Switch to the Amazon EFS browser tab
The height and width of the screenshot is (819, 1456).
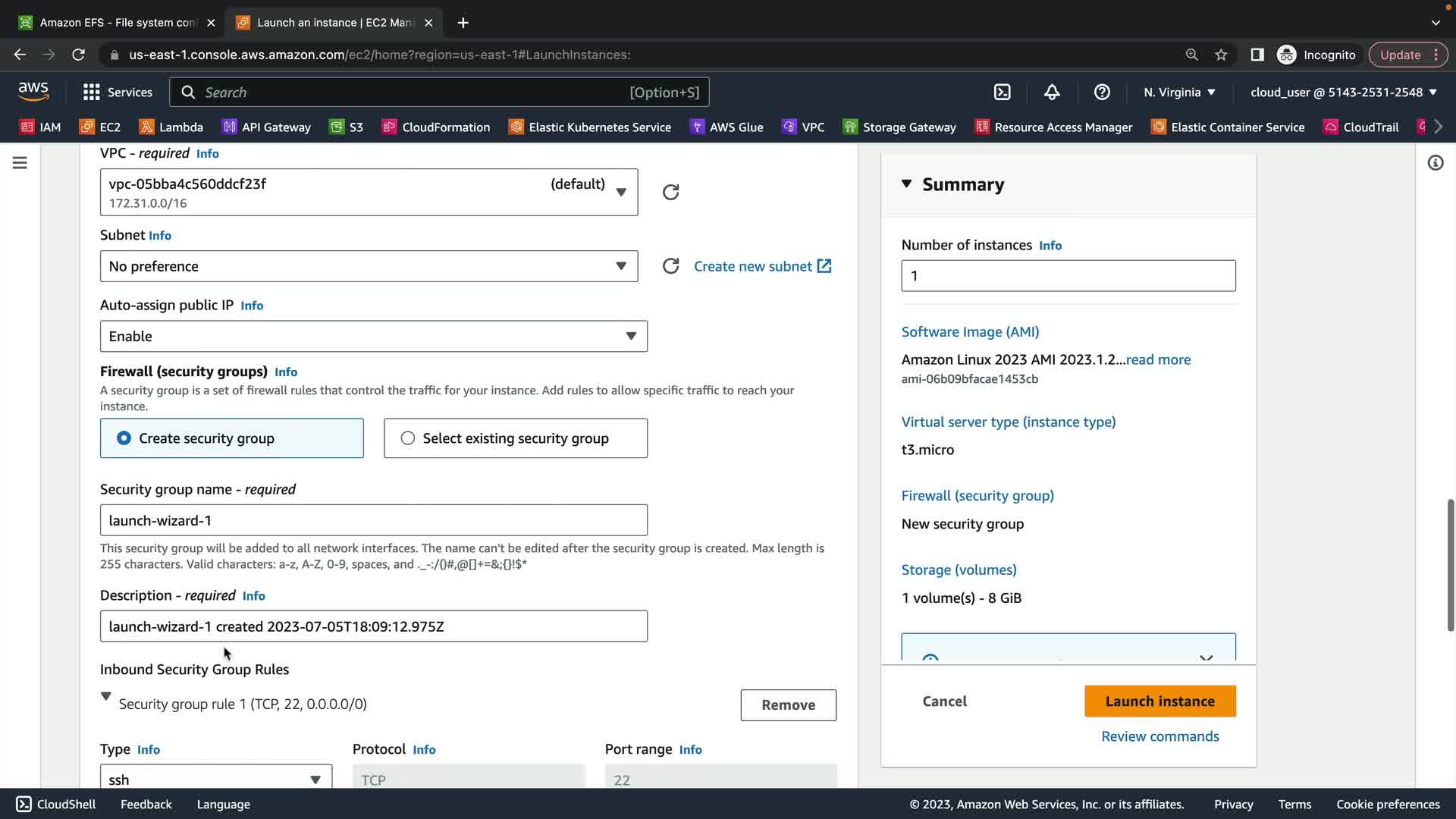[118, 22]
